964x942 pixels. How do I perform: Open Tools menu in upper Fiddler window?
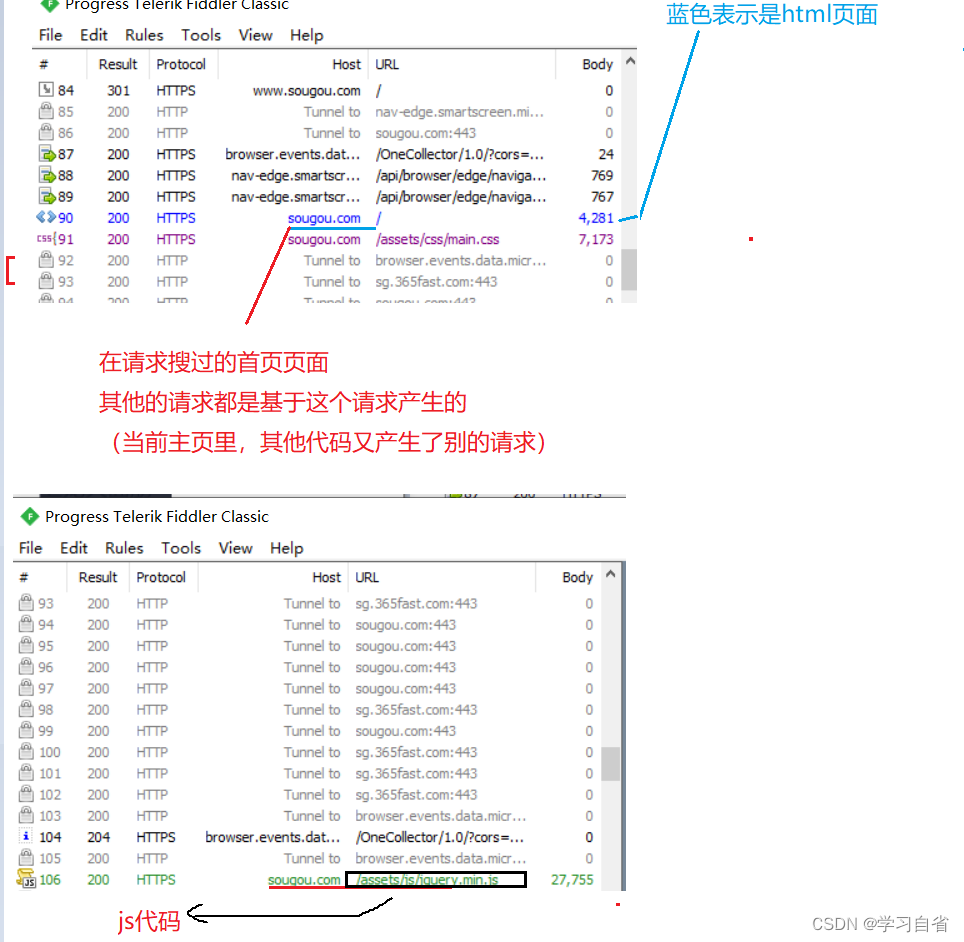coord(200,35)
